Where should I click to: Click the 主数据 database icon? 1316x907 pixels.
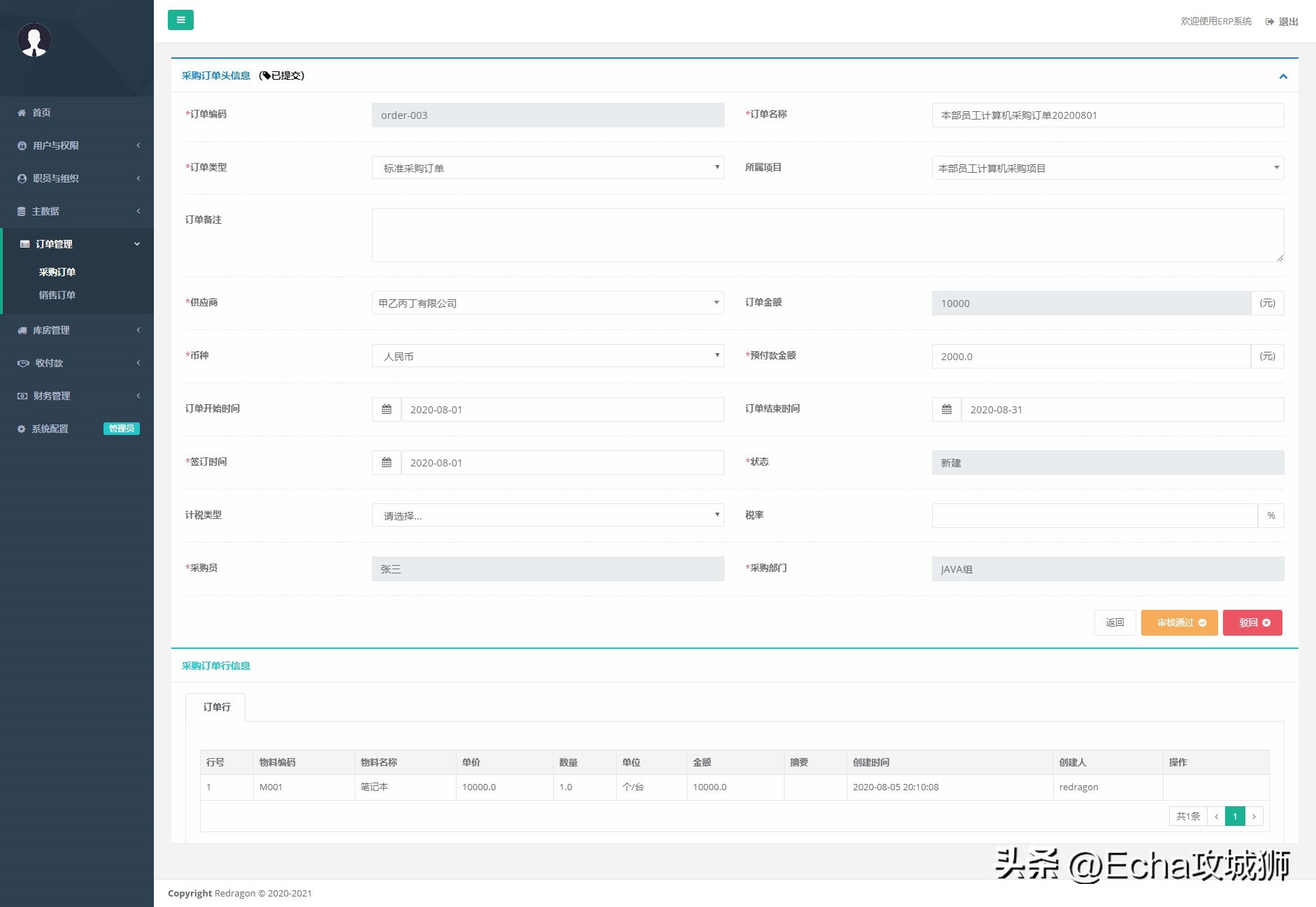click(x=22, y=211)
